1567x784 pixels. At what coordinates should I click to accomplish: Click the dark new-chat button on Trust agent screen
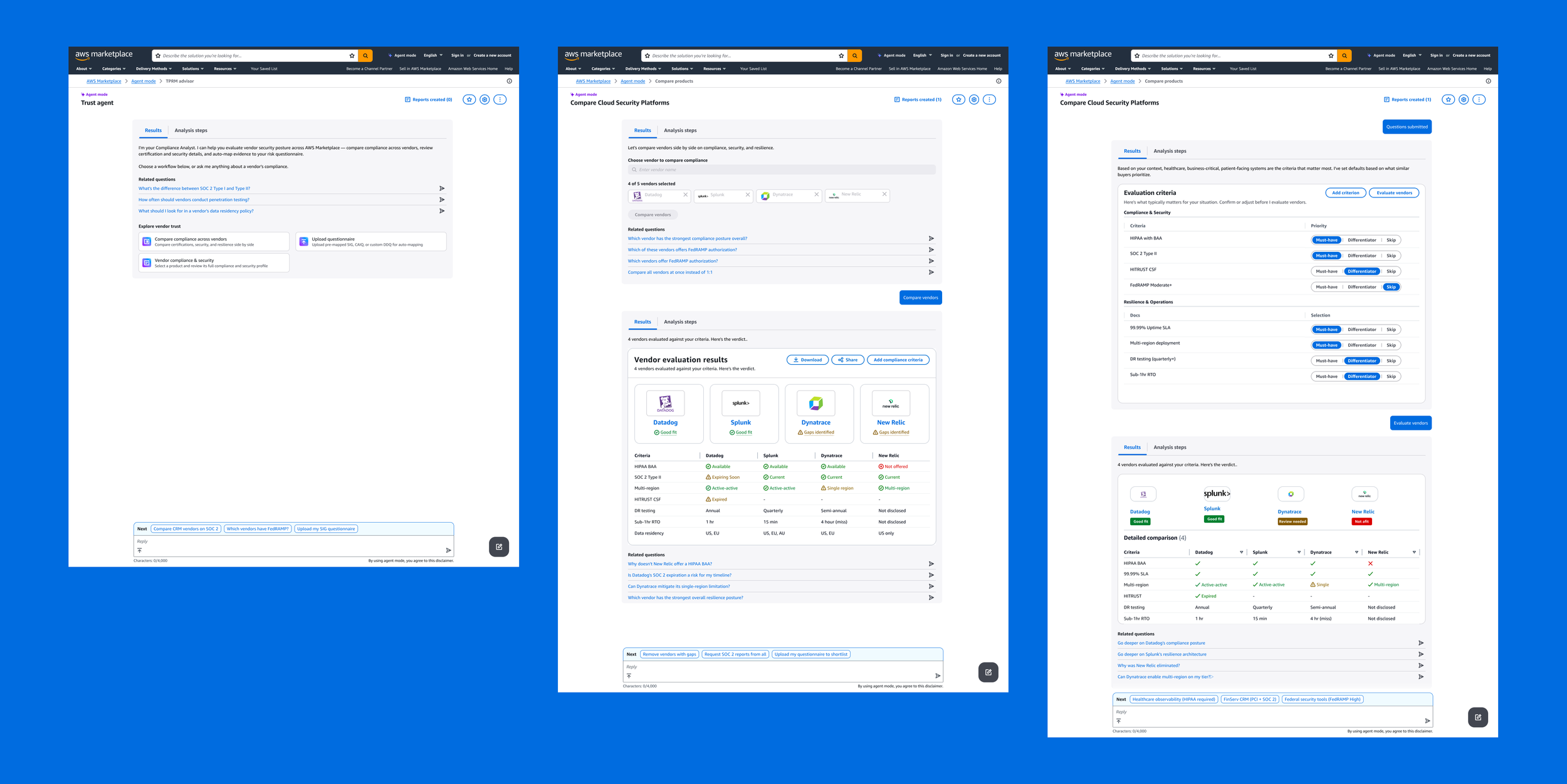point(499,547)
